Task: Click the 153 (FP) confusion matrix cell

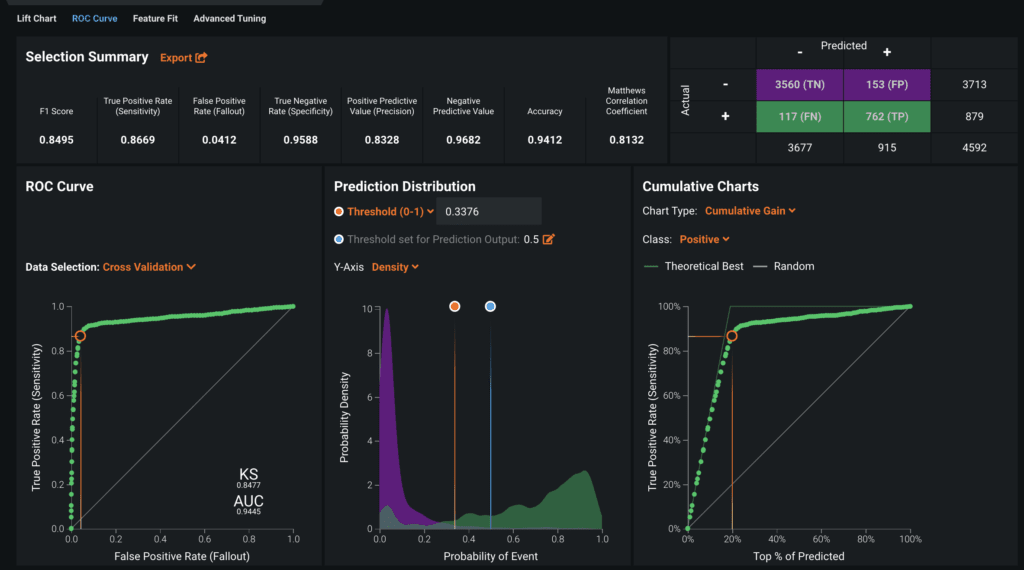Action: (x=887, y=85)
